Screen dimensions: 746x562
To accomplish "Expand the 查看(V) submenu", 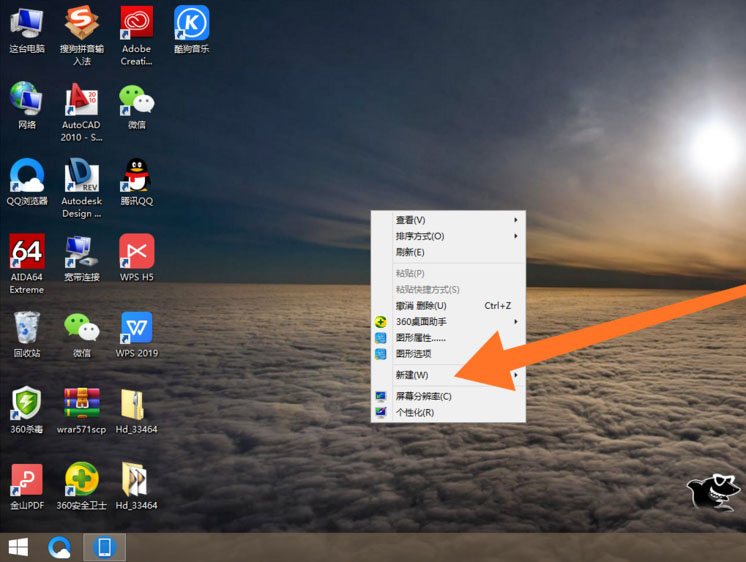I will point(448,220).
